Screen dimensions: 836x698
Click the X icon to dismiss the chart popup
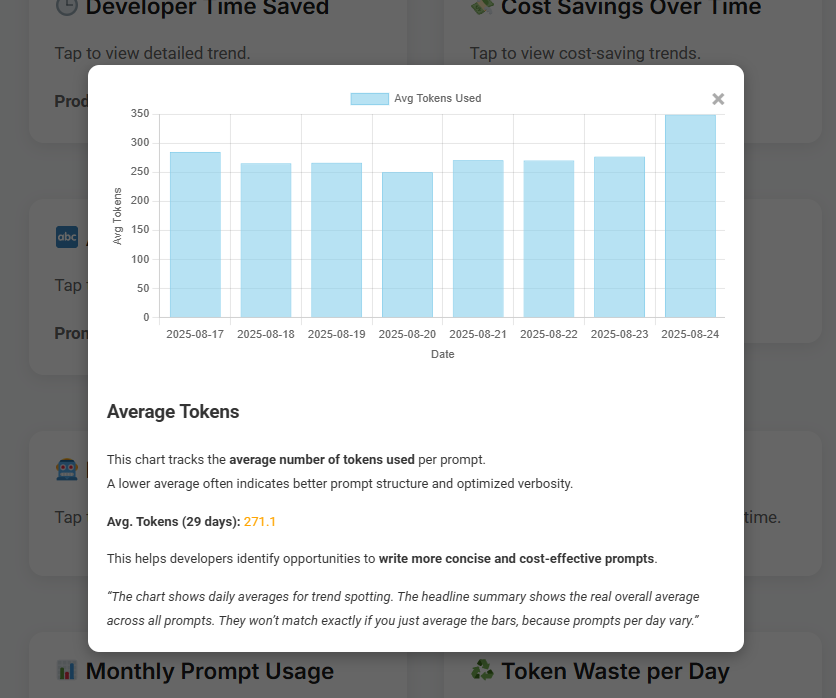point(718,99)
